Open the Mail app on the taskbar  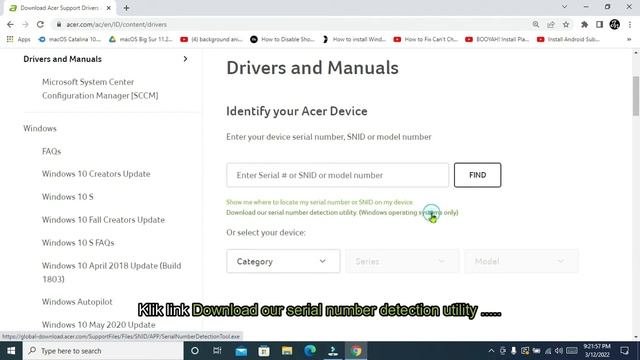pyautogui.click(x=241, y=351)
